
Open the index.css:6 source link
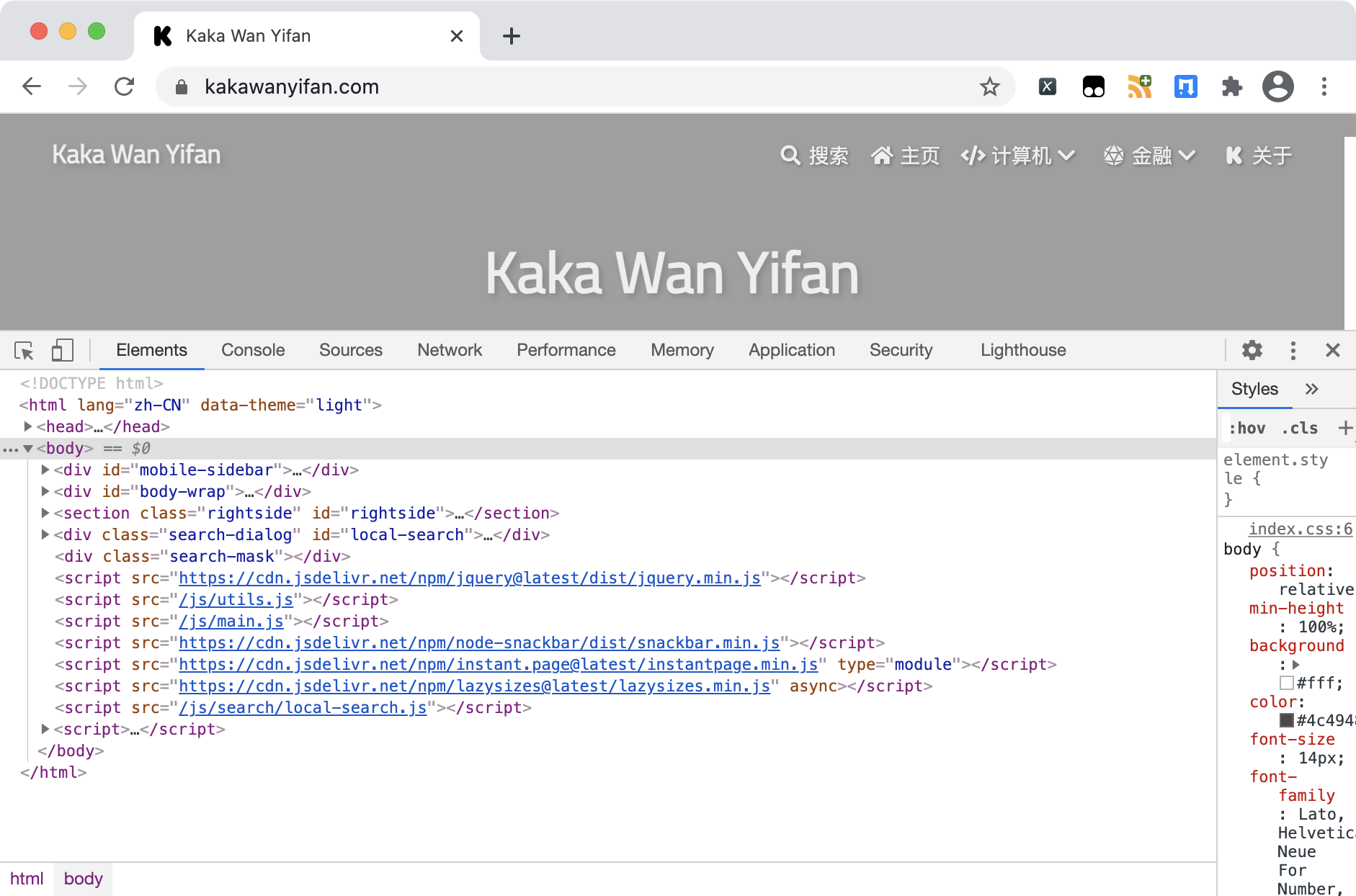(x=1300, y=529)
